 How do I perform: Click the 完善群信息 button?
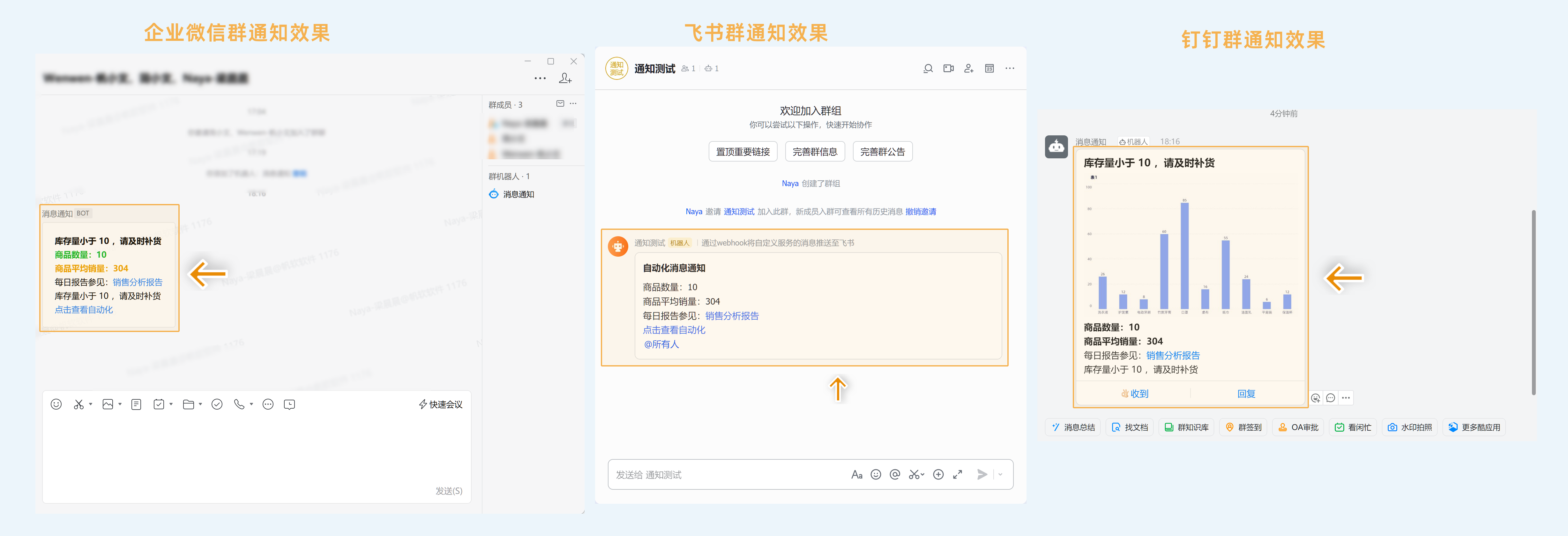click(x=815, y=152)
